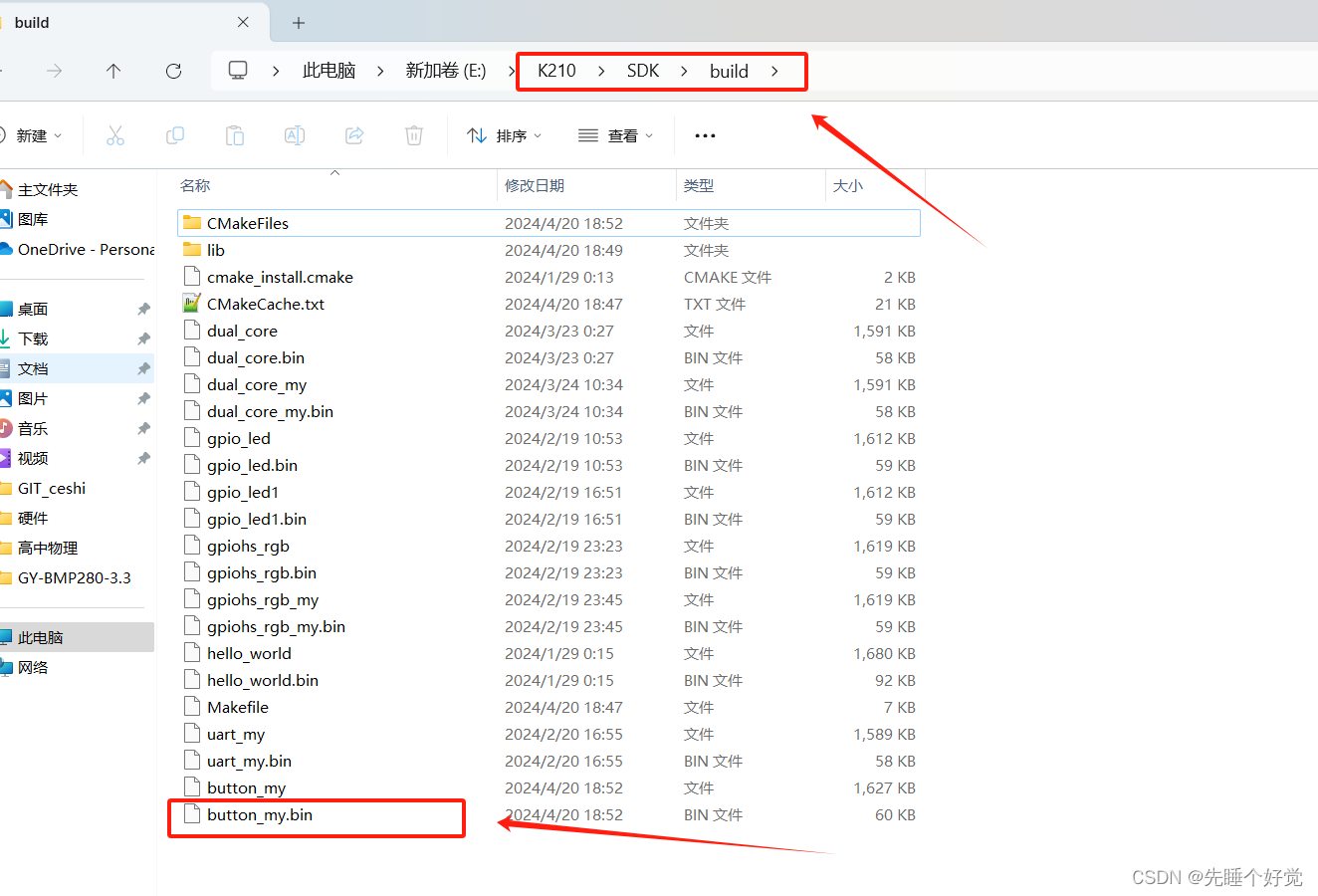Sort by 类型 column header

pyautogui.click(x=699, y=185)
